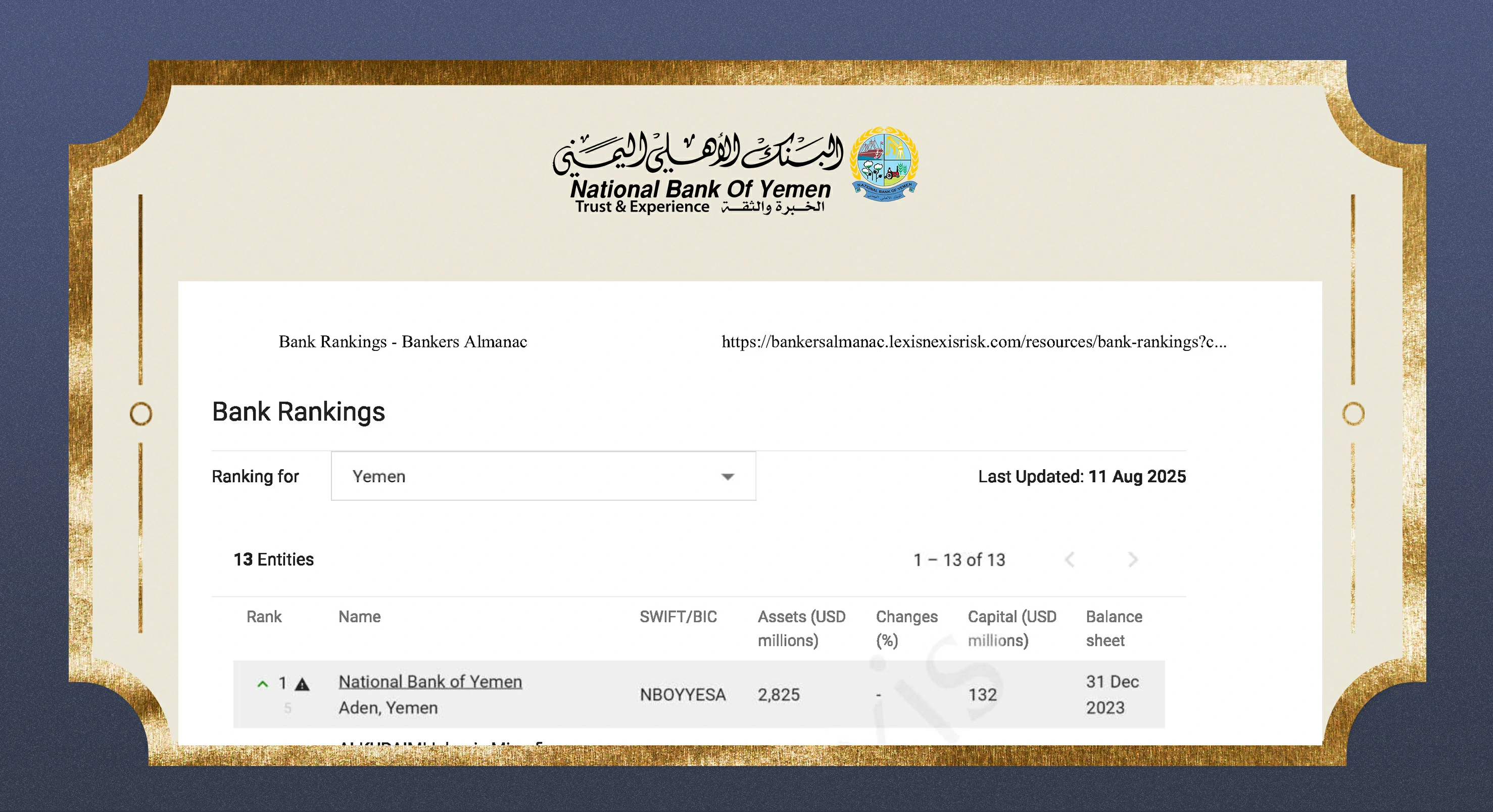Click the bankersalmanac.lexisnexisrisk.com URL text
The width and height of the screenshot is (1493, 812).
(973, 342)
